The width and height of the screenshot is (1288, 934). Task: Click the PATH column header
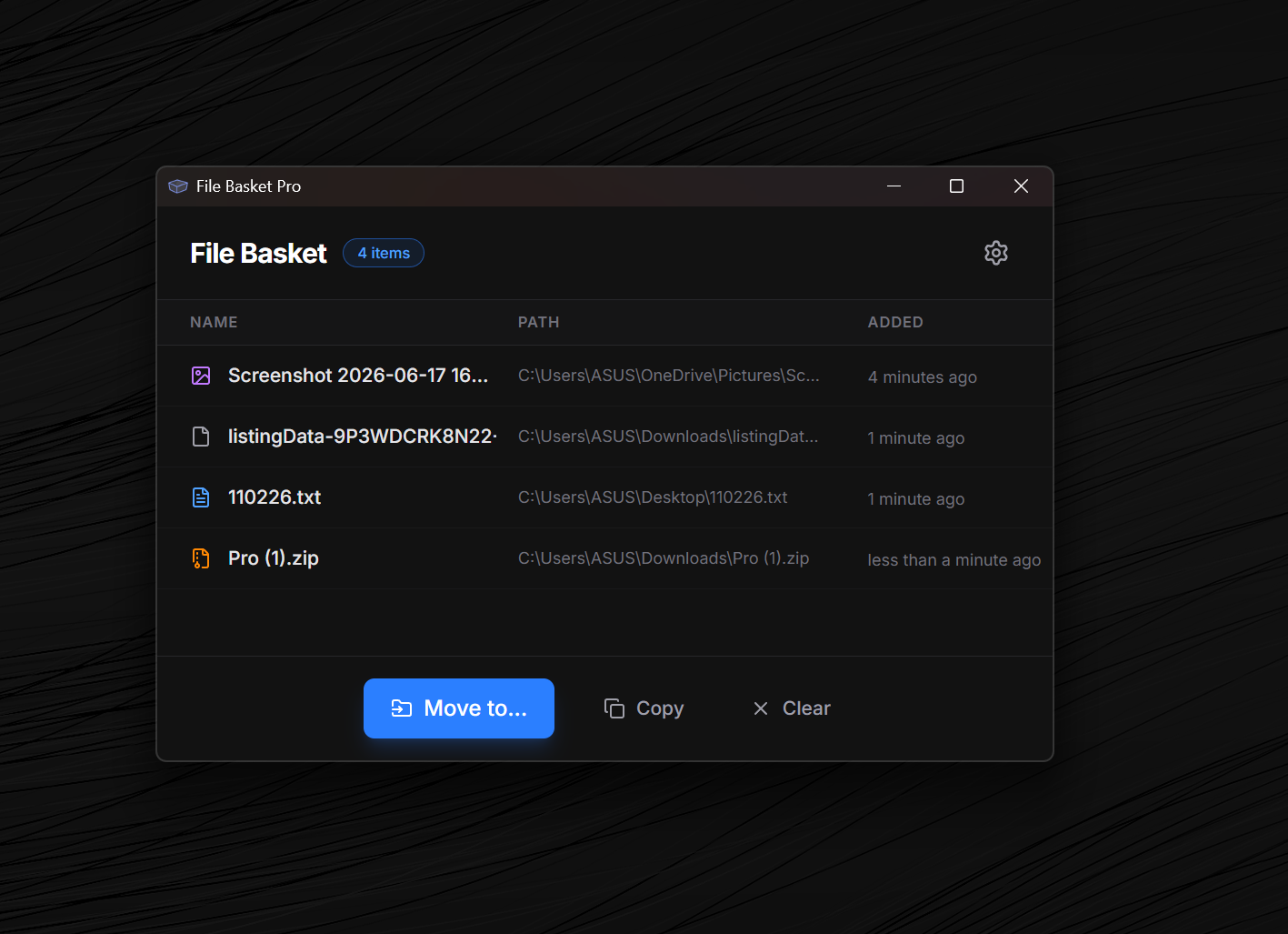coord(539,322)
